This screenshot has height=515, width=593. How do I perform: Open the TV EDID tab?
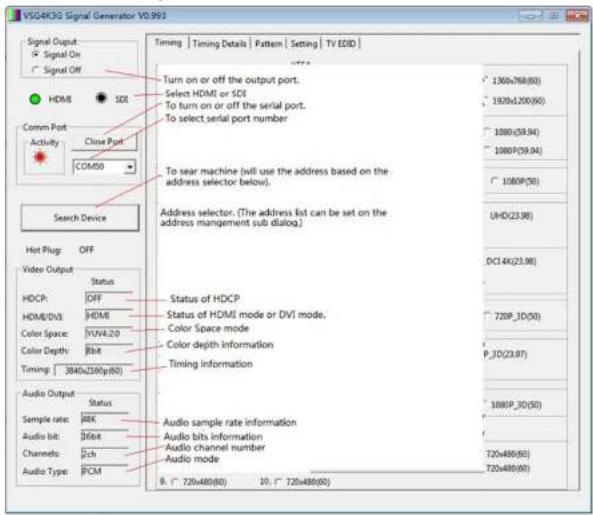point(341,44)
